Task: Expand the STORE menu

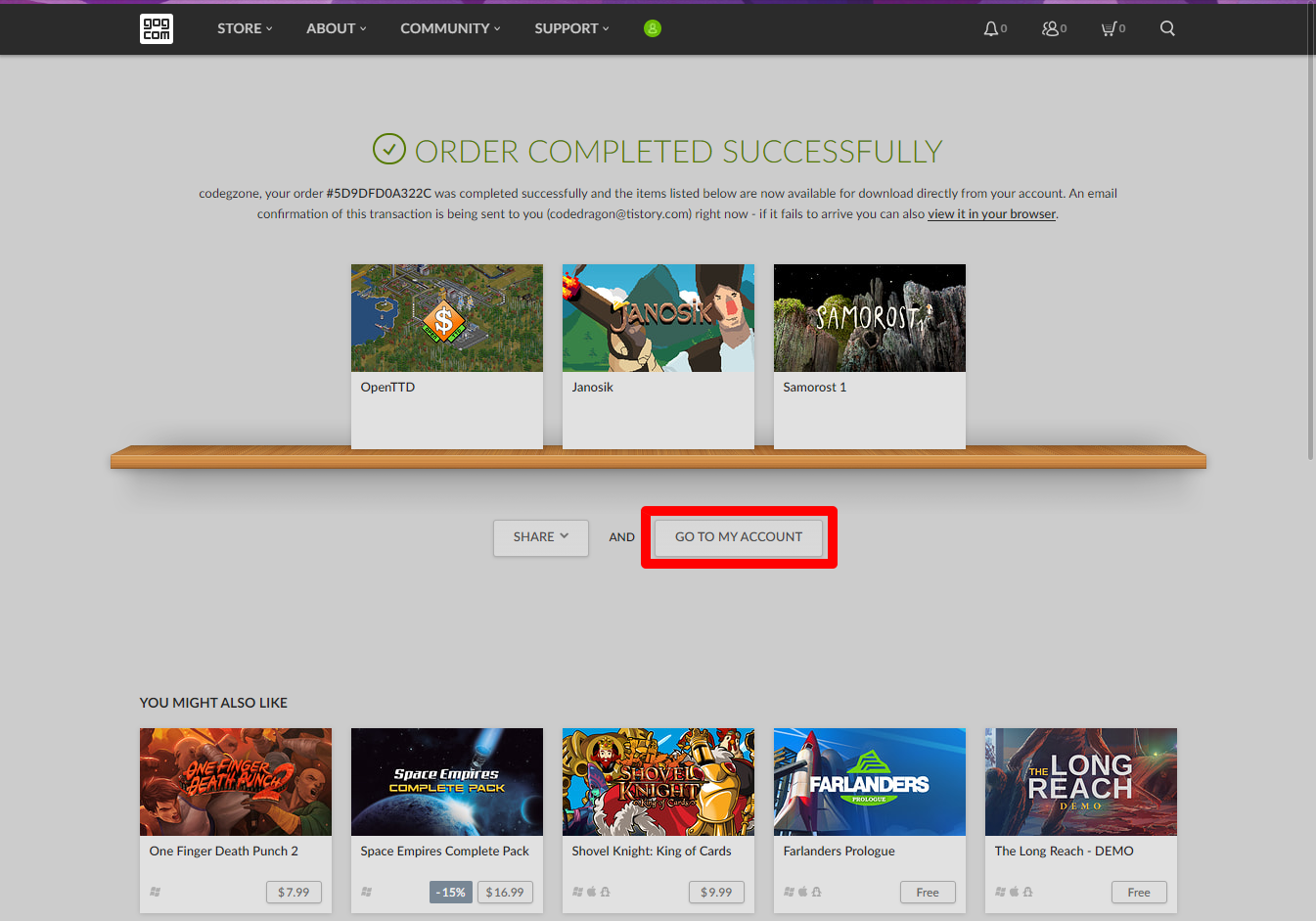Action: pyautogui.click(x=245, y=28)
